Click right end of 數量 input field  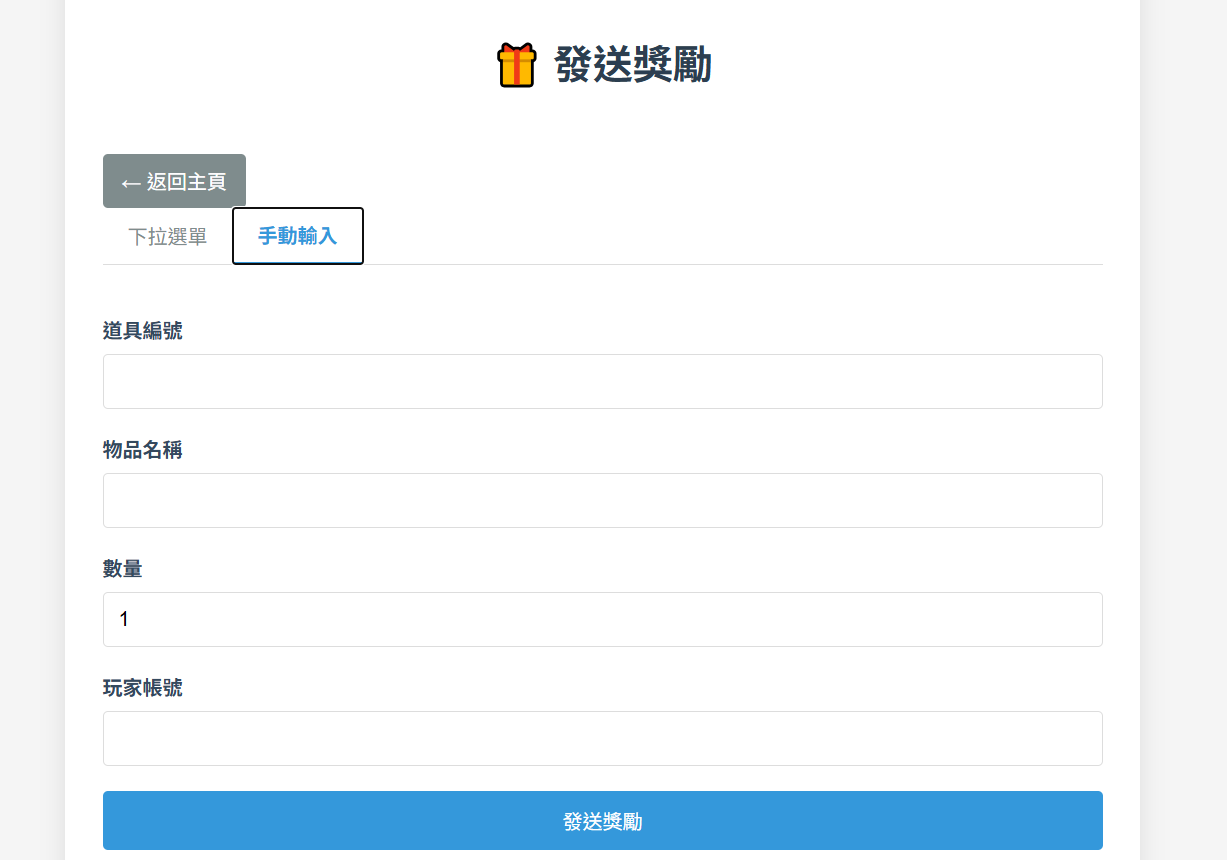(1080, 619)
